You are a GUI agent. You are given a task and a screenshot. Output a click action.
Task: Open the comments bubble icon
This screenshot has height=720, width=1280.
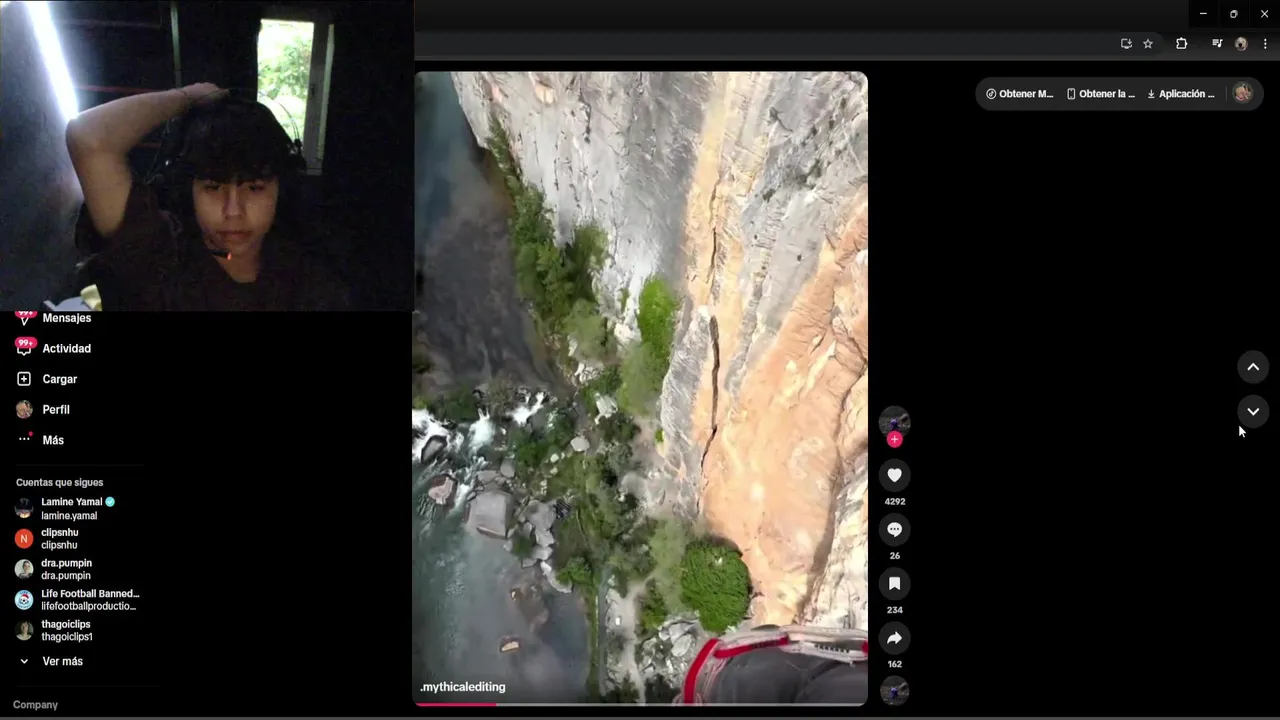pos(894,529)
